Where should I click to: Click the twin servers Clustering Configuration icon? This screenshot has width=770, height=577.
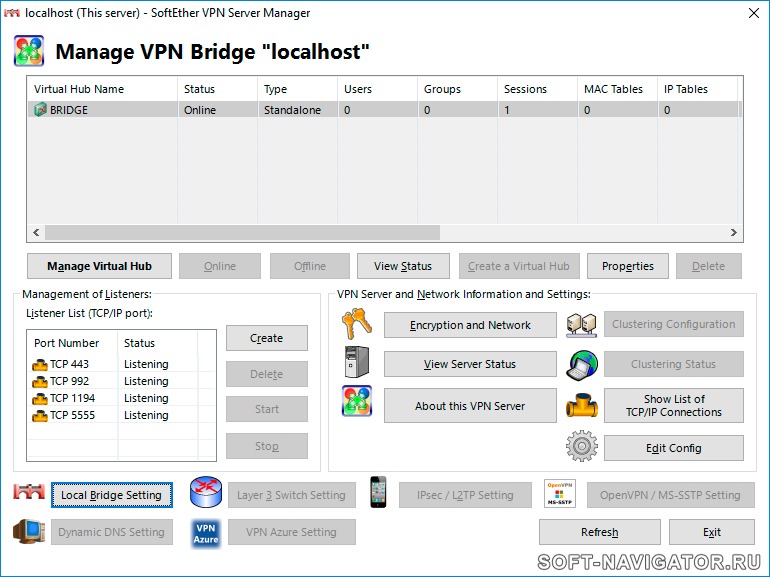point(581,325)
